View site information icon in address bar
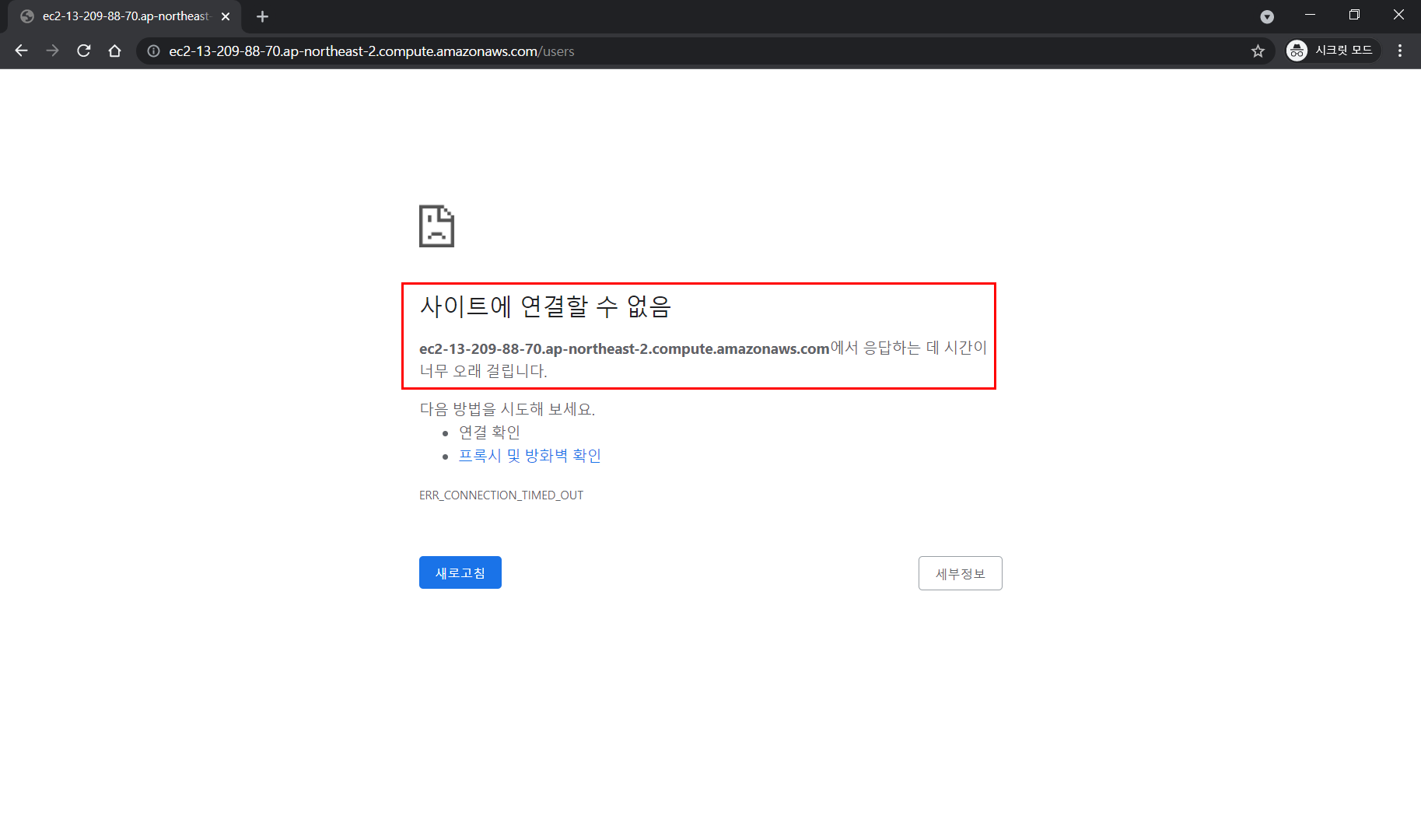Screen dimensions: 1421x840 [154, 51]
